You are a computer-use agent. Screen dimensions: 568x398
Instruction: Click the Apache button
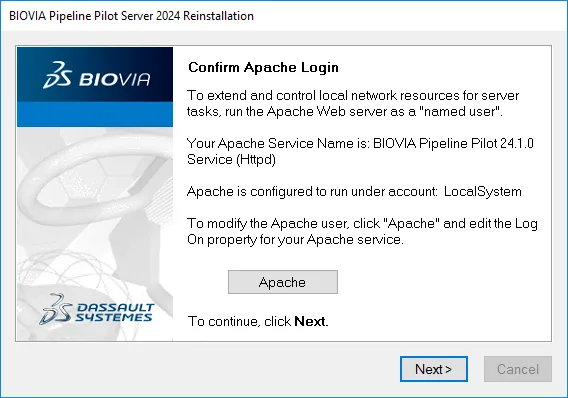tap(283, 282)
